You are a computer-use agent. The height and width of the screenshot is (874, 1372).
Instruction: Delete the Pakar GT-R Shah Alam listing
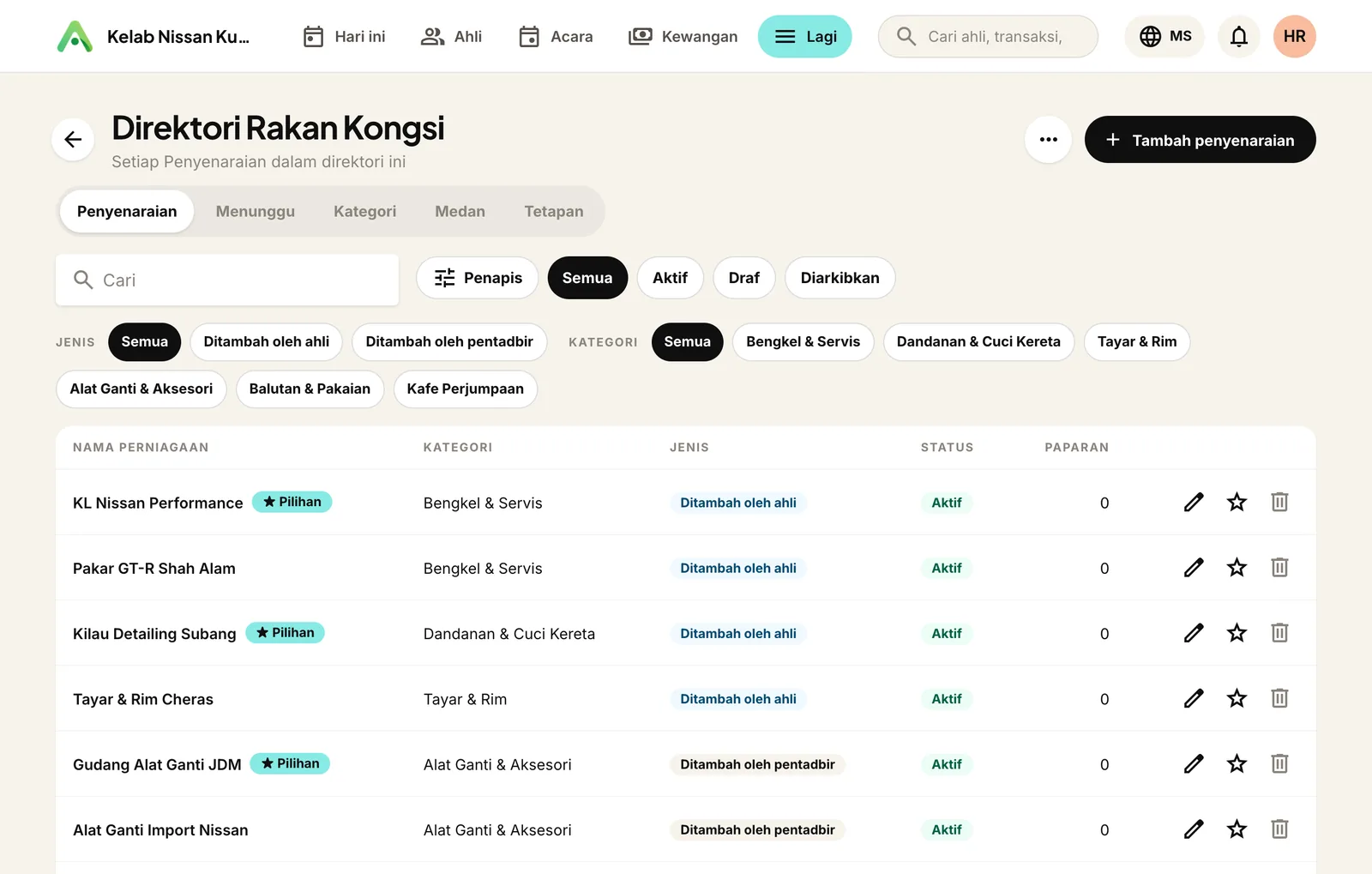coord(1279,567)
